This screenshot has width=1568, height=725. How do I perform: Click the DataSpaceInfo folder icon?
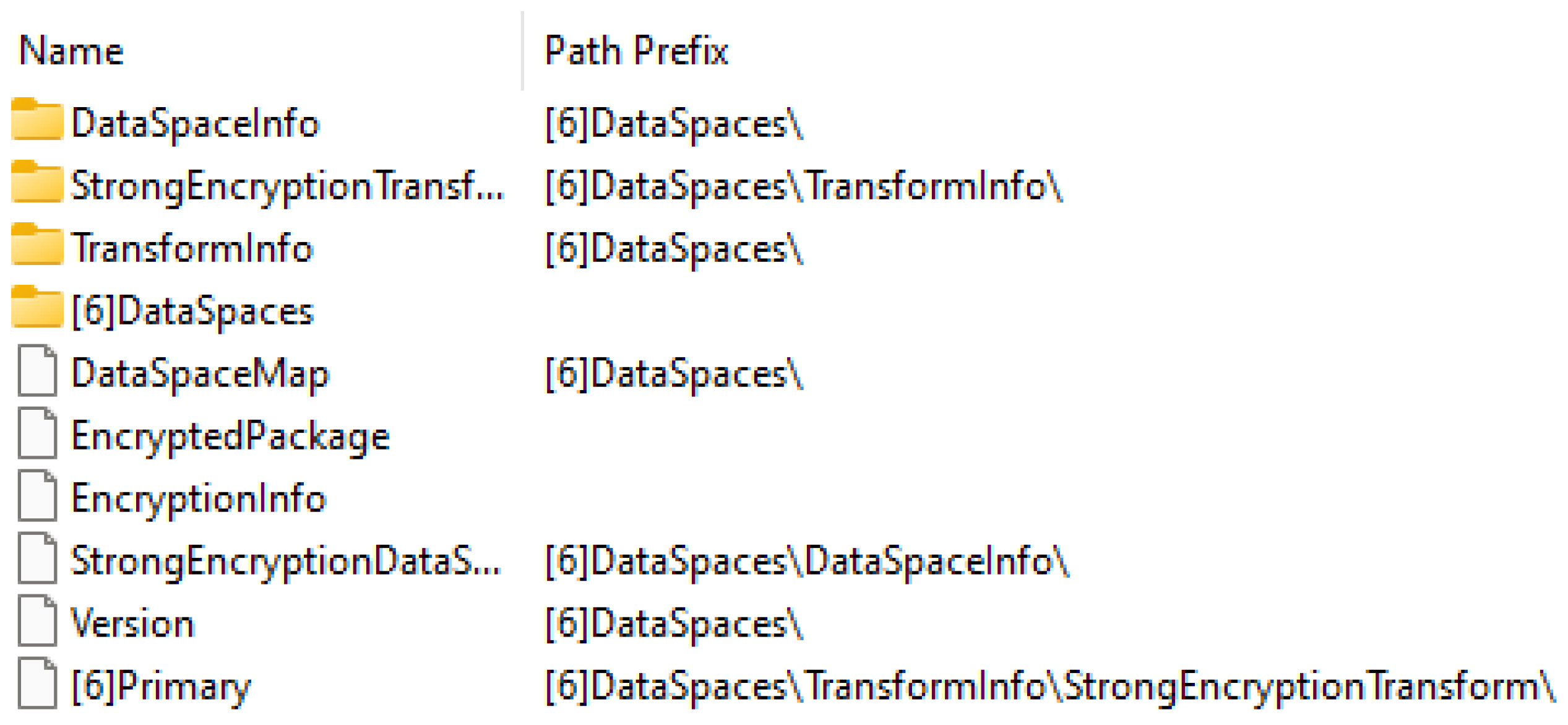click(x=37, y=119)
